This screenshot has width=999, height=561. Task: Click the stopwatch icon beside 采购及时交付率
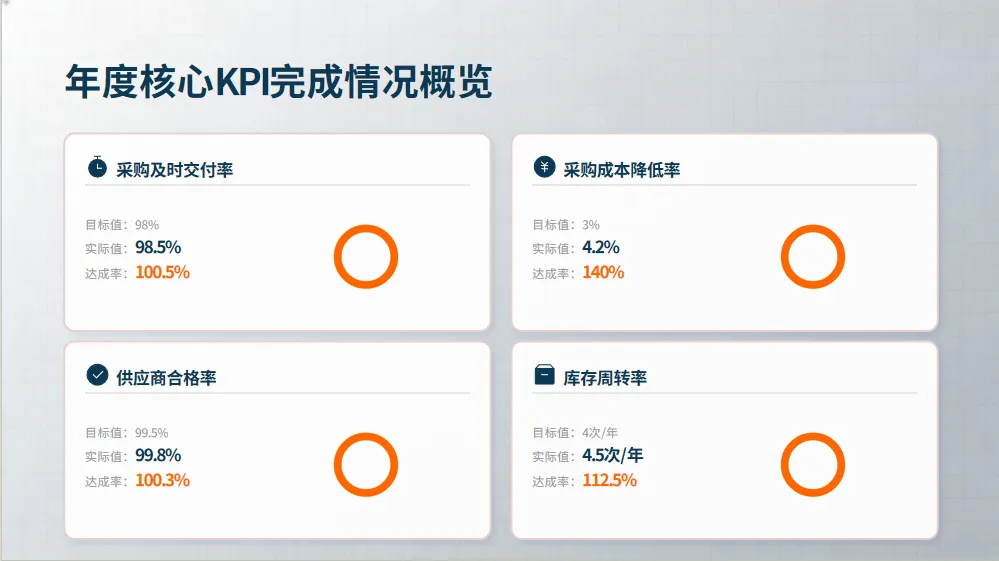coord(97,167)
